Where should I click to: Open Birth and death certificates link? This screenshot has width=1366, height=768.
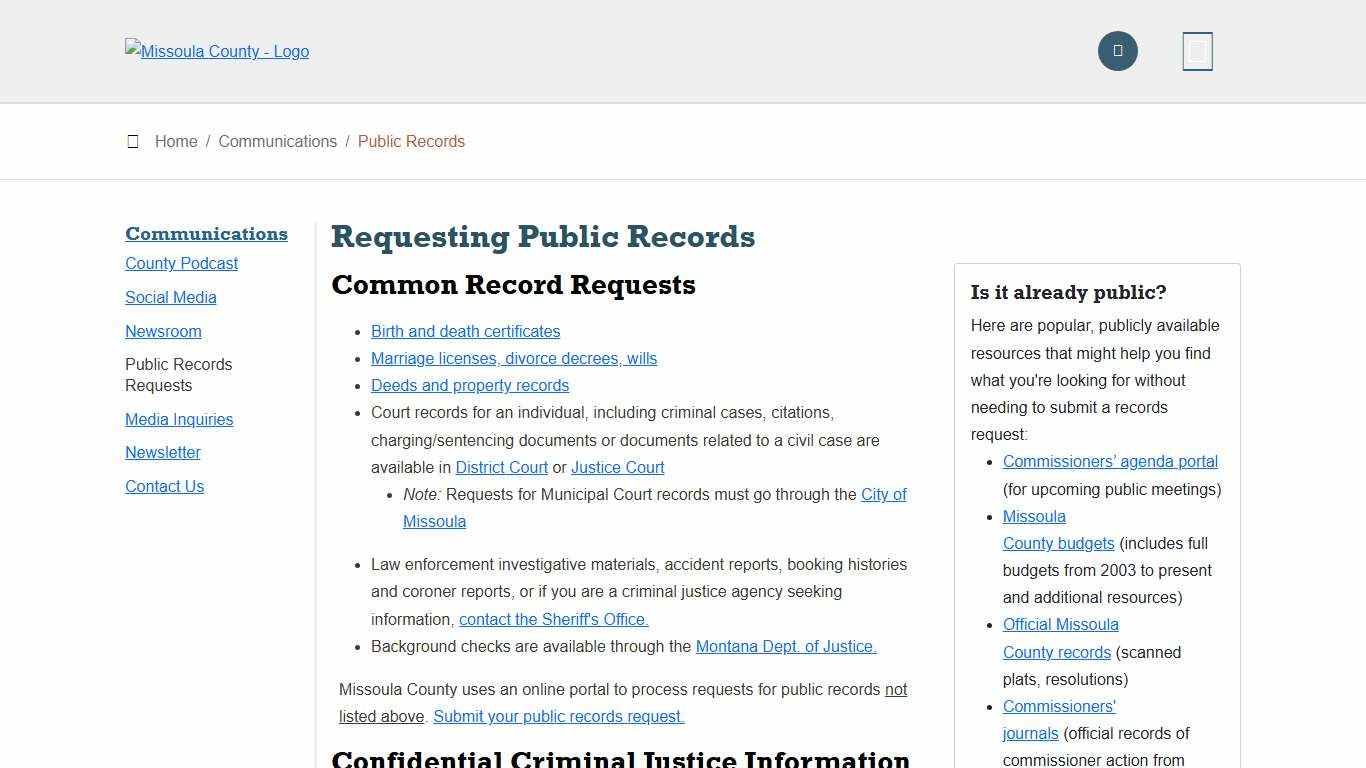465,331
